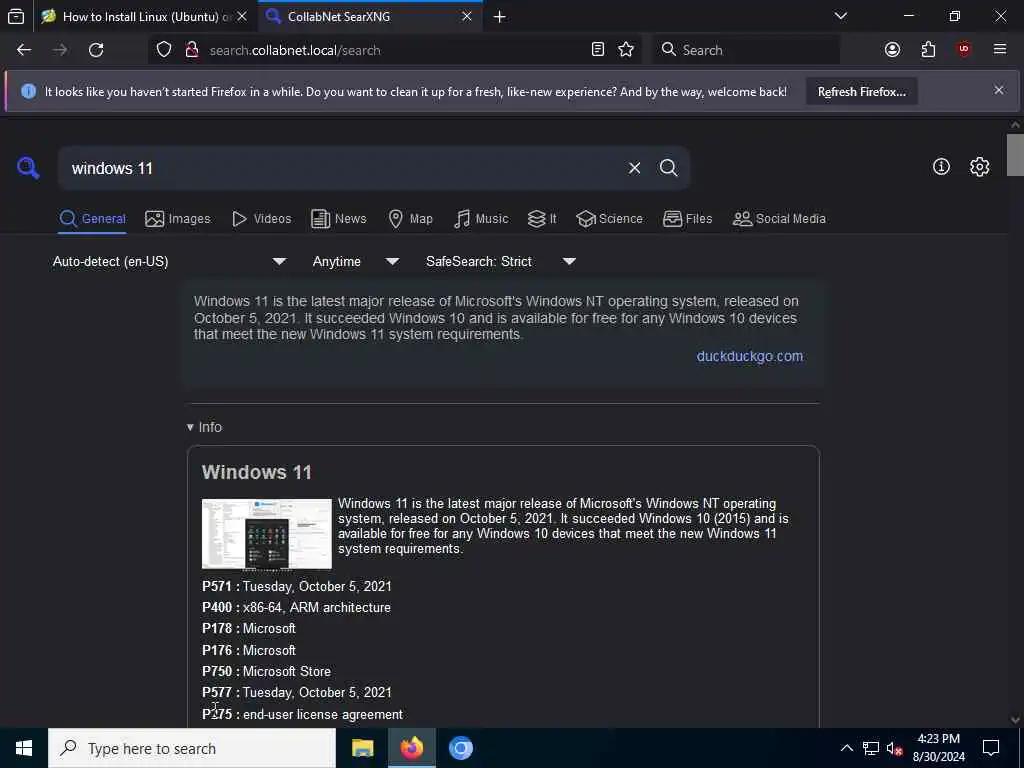Screen dimensions: 1024x768
Task: Submit search with magnifier button
Action: tap(668, 168)
